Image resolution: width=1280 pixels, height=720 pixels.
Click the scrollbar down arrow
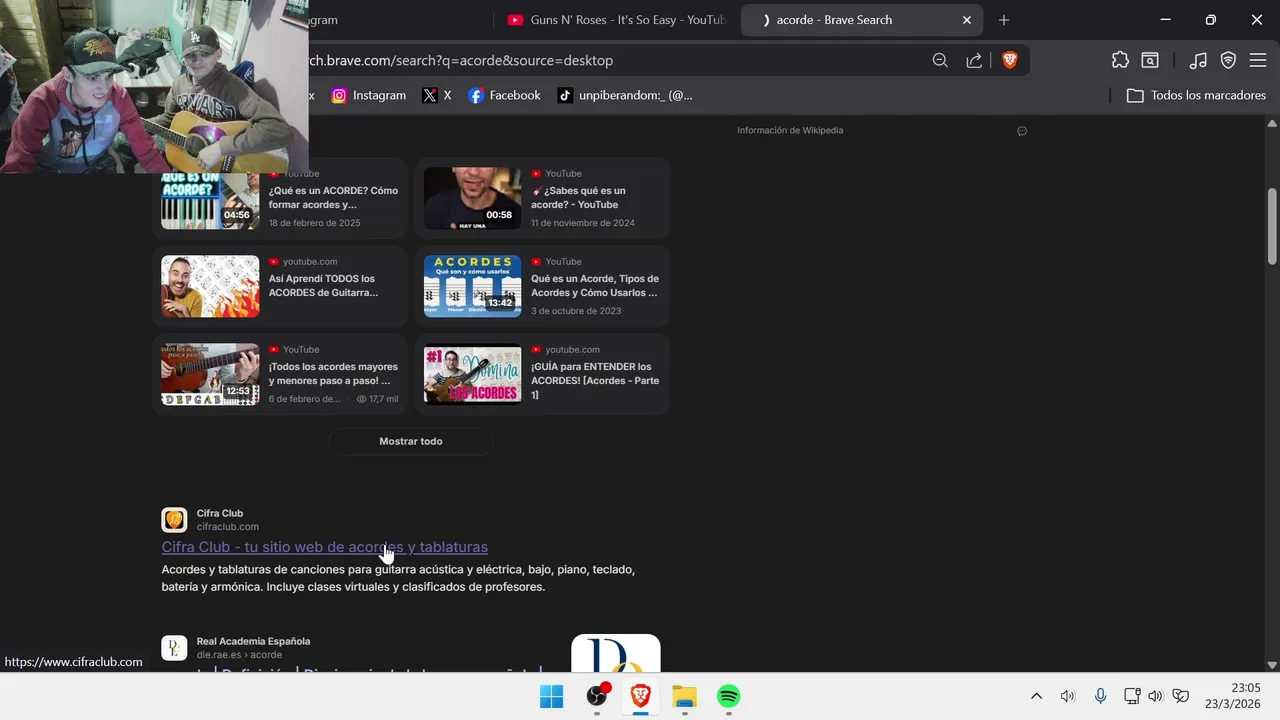pyautogui.click(x=1272, y=665)
